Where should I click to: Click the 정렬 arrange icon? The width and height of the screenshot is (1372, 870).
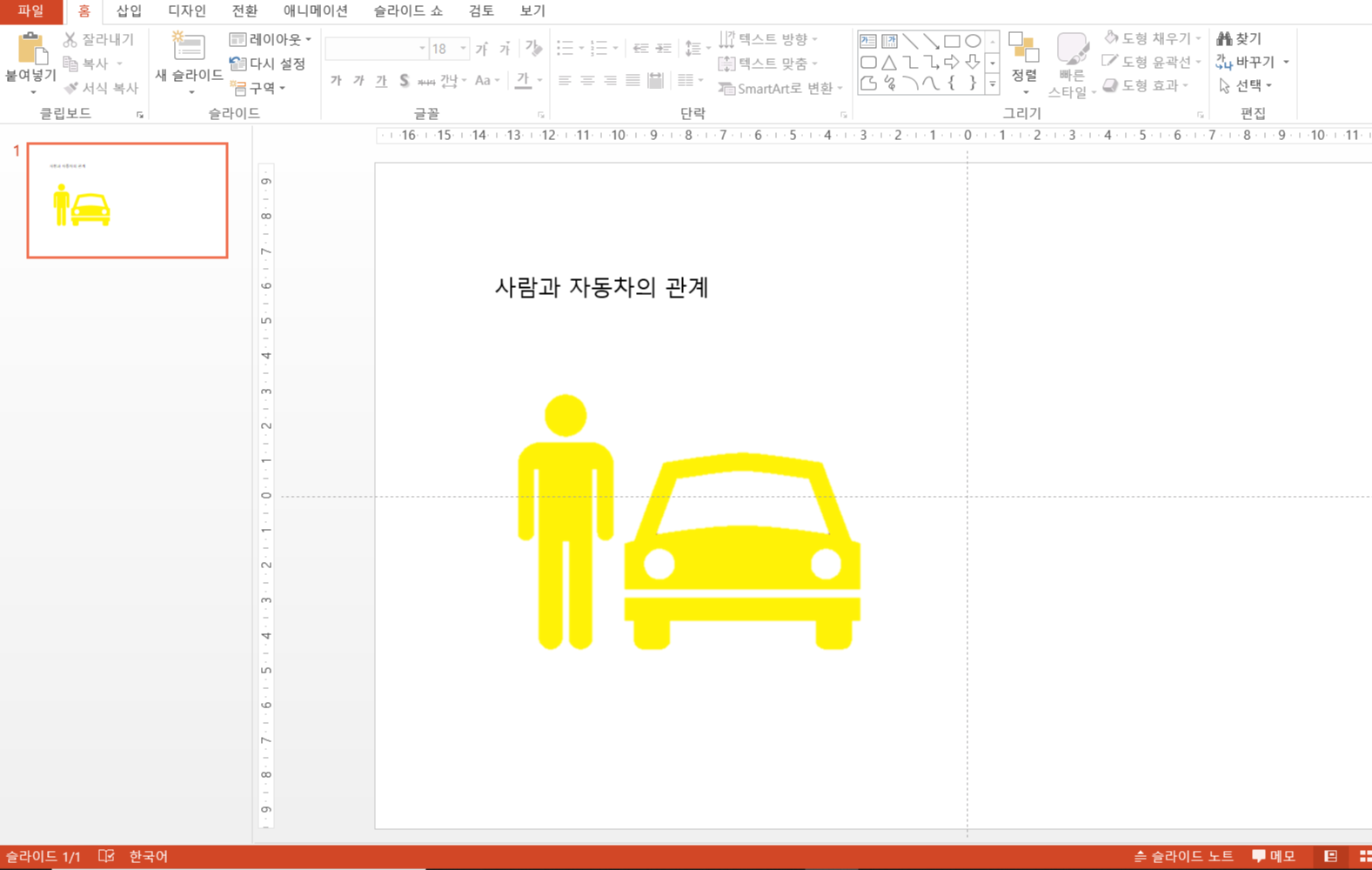tap(1024, 54)
